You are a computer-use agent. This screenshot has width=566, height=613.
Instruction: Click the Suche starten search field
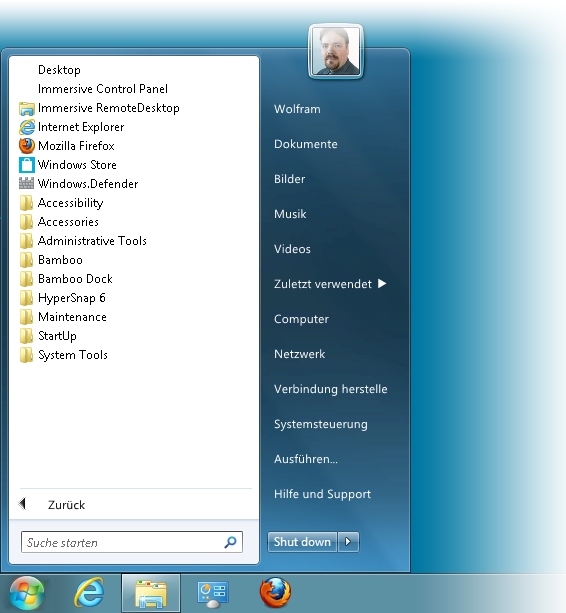point(132,542)
